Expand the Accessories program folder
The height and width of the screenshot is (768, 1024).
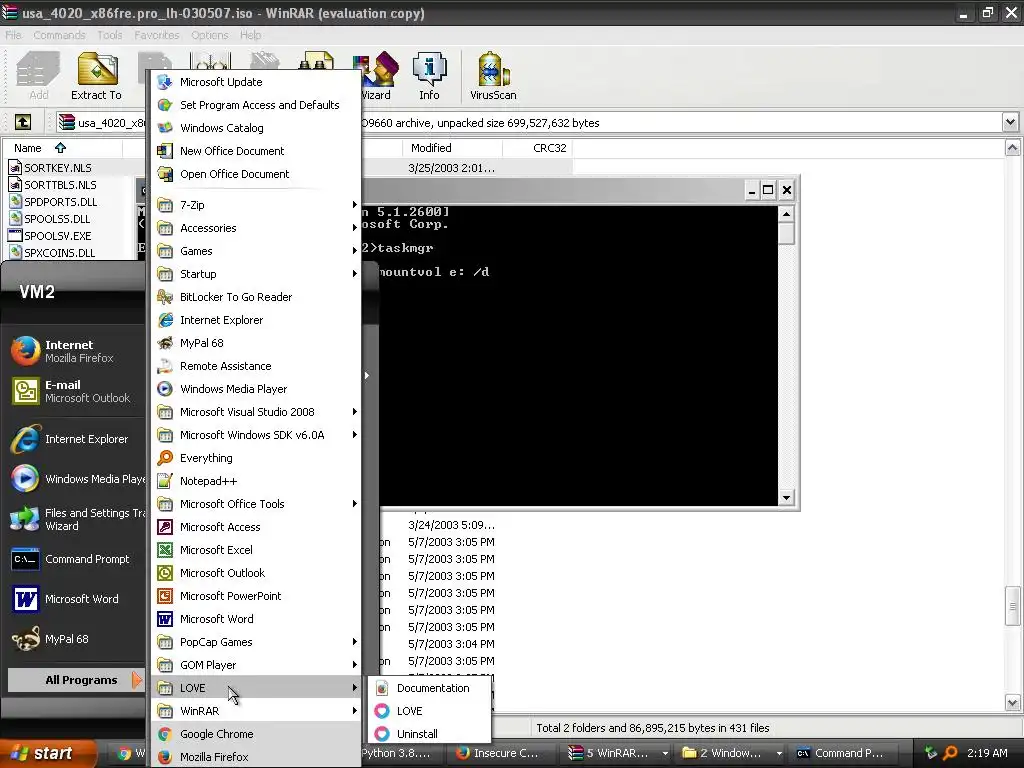(257, 228)
